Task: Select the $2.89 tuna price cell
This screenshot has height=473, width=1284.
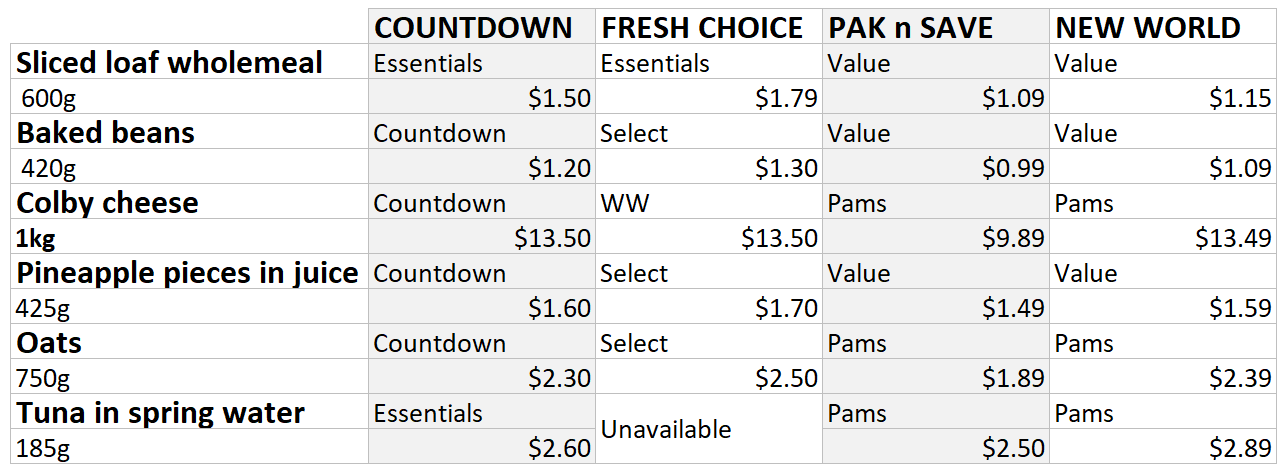Action: click(x=1164, y=446)
